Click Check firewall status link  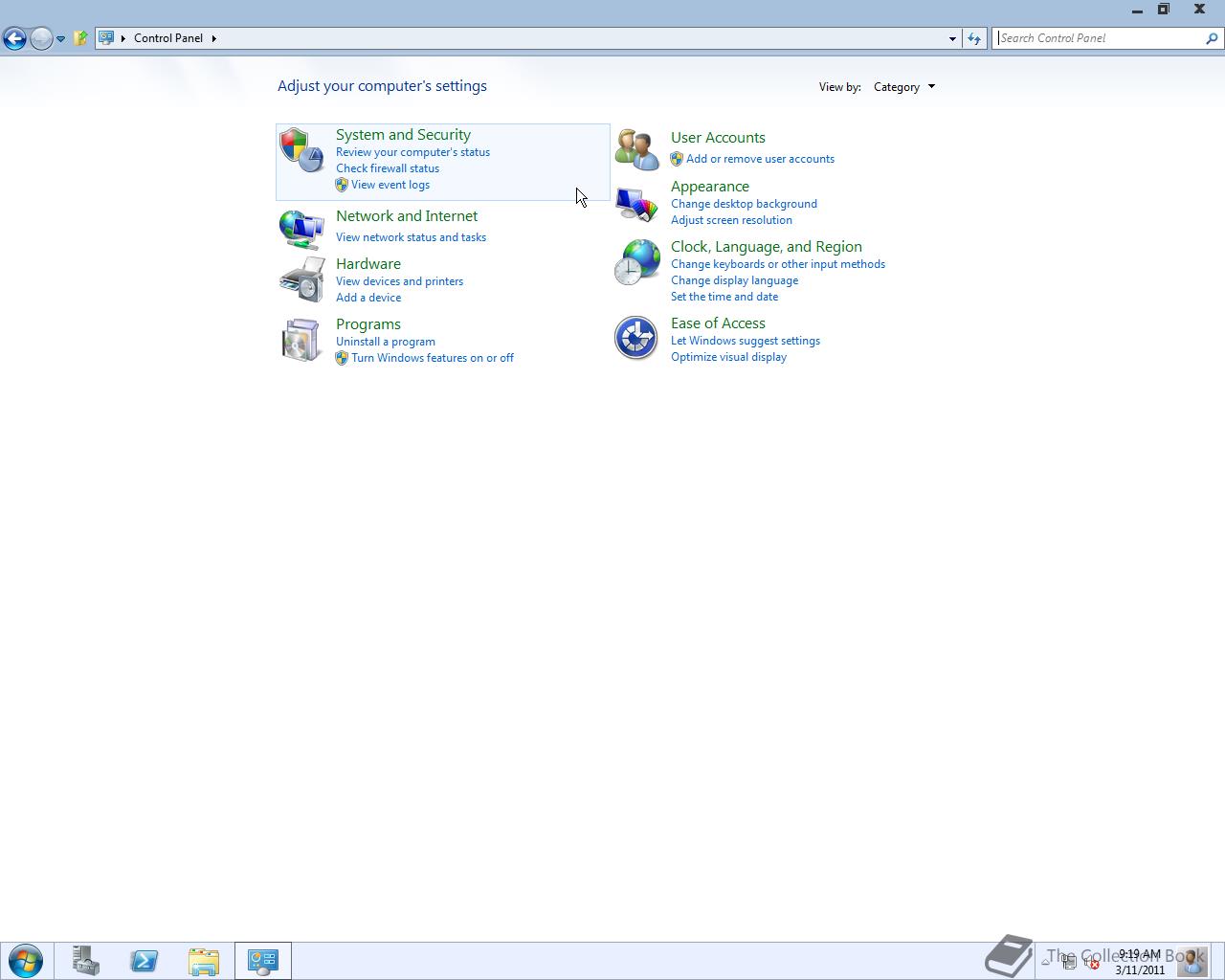pos(388,168)
